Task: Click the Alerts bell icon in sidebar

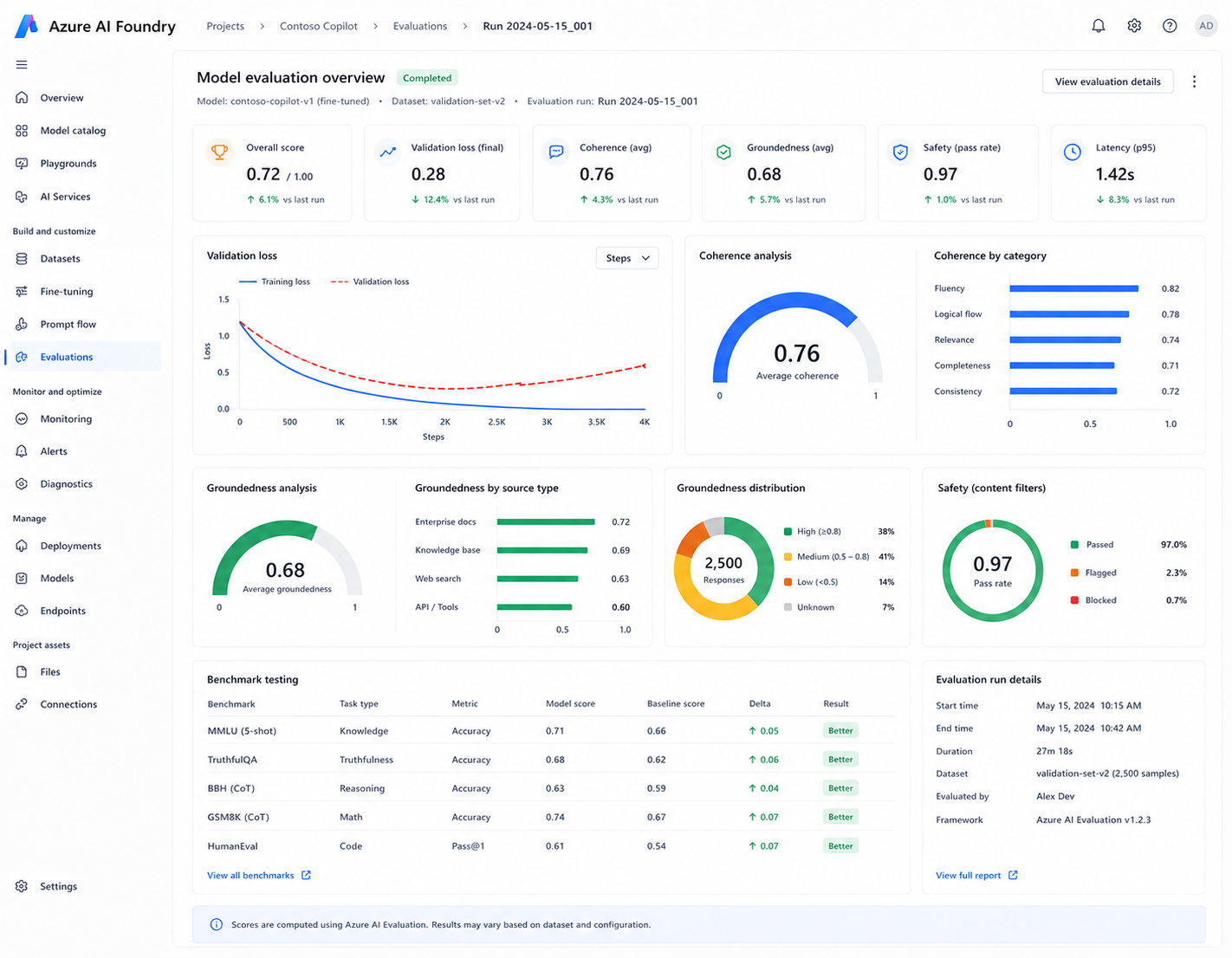Action: (x=22, y=451)
